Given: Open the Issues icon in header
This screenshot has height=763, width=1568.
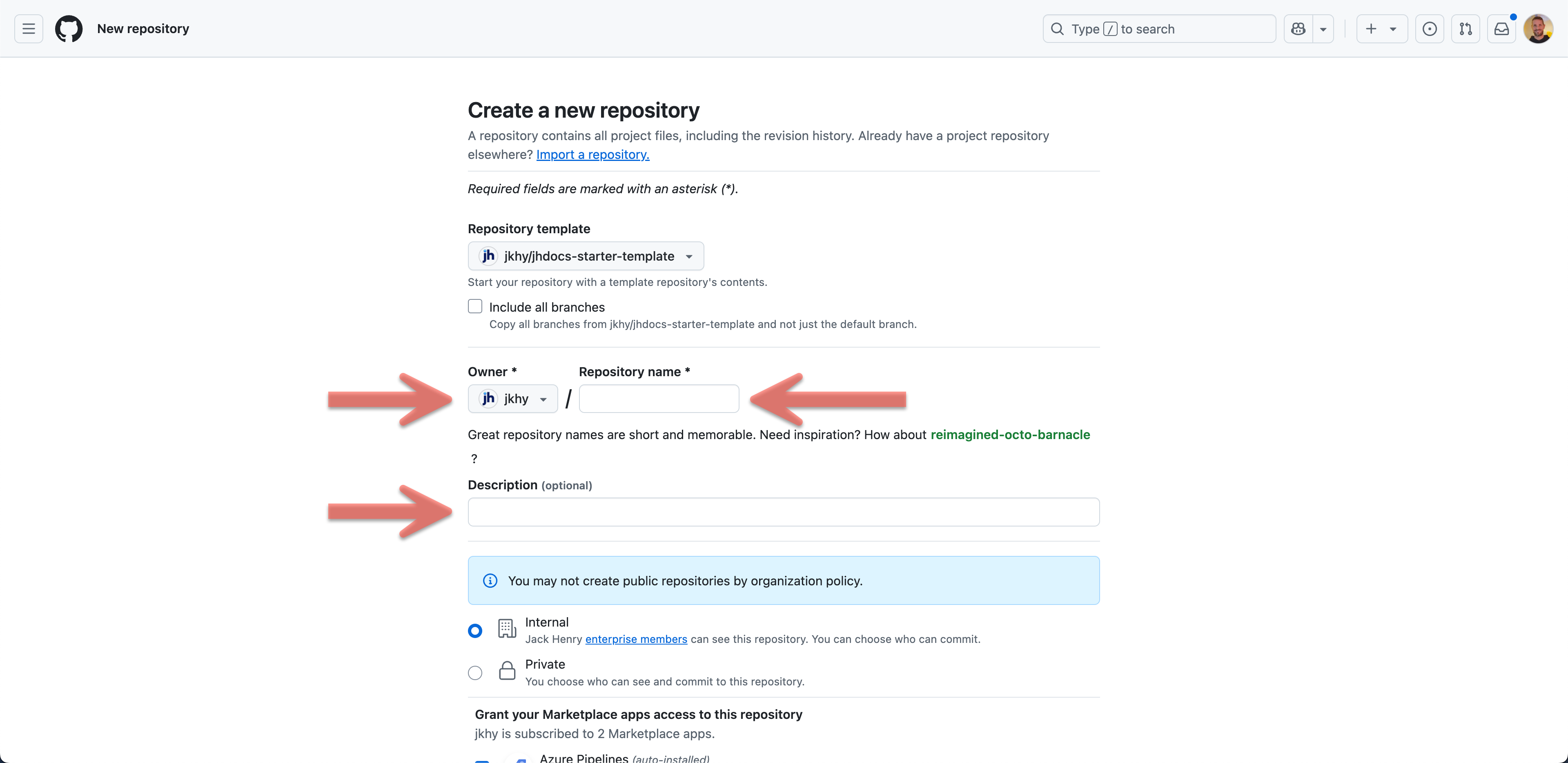Looking at the screenshot, I should tap(1429, 29).
